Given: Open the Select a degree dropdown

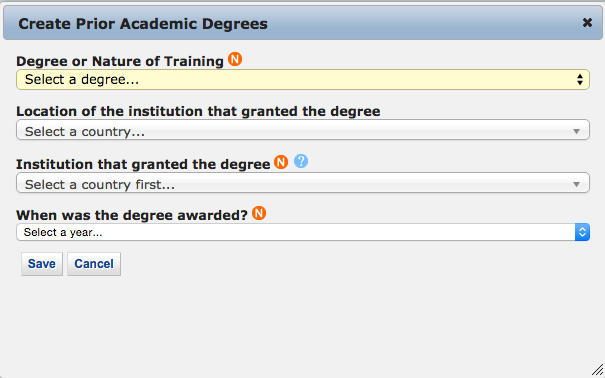Looking at the screenshot, I should [303, 79].
